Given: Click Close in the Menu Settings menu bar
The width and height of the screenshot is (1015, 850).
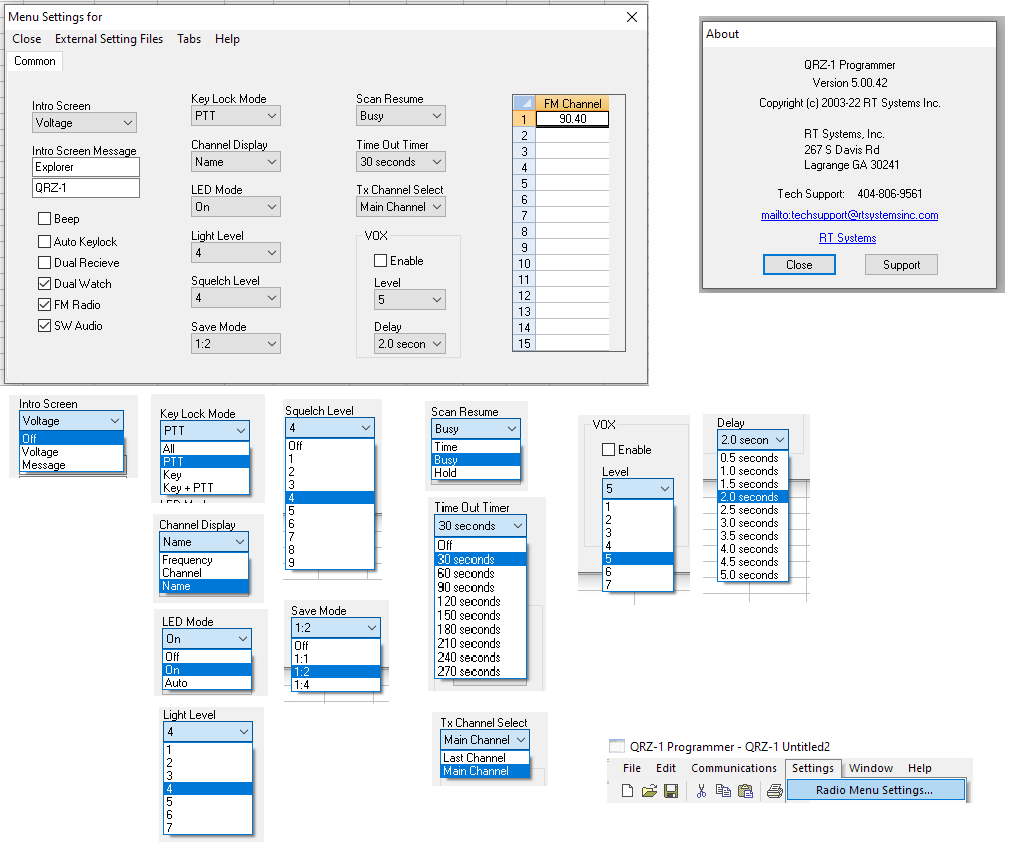Looking at the screenshot, I should pyautogui.click(x=27, y=39).
